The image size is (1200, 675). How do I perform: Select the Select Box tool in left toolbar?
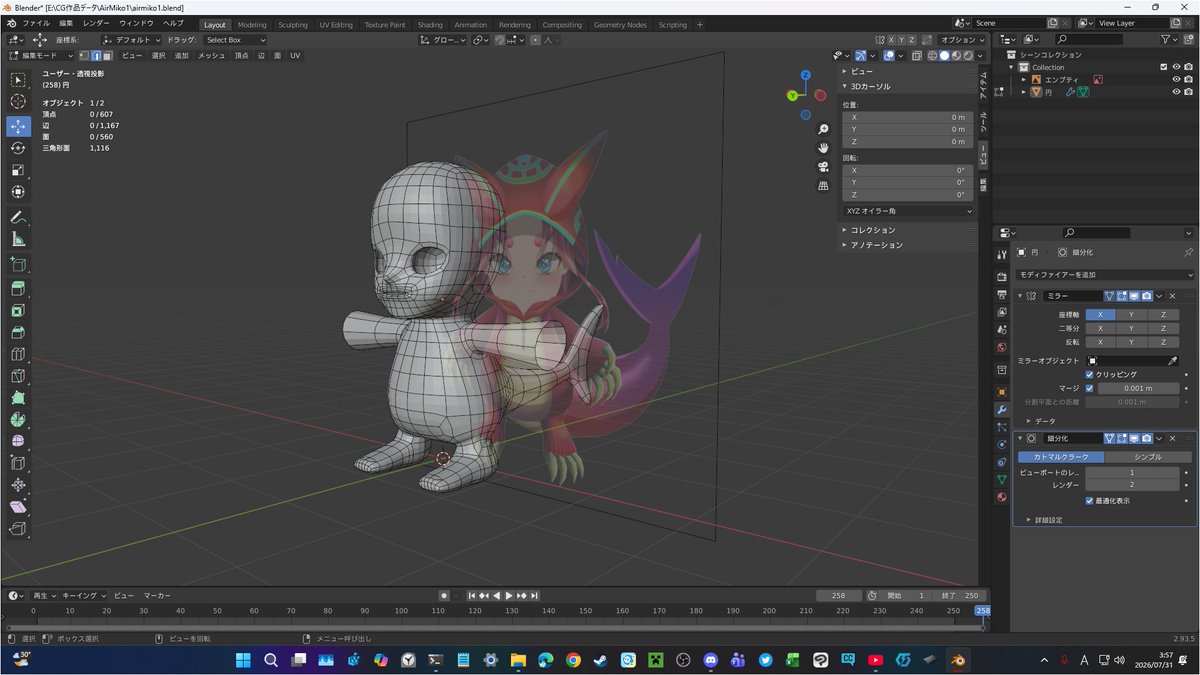18,80
